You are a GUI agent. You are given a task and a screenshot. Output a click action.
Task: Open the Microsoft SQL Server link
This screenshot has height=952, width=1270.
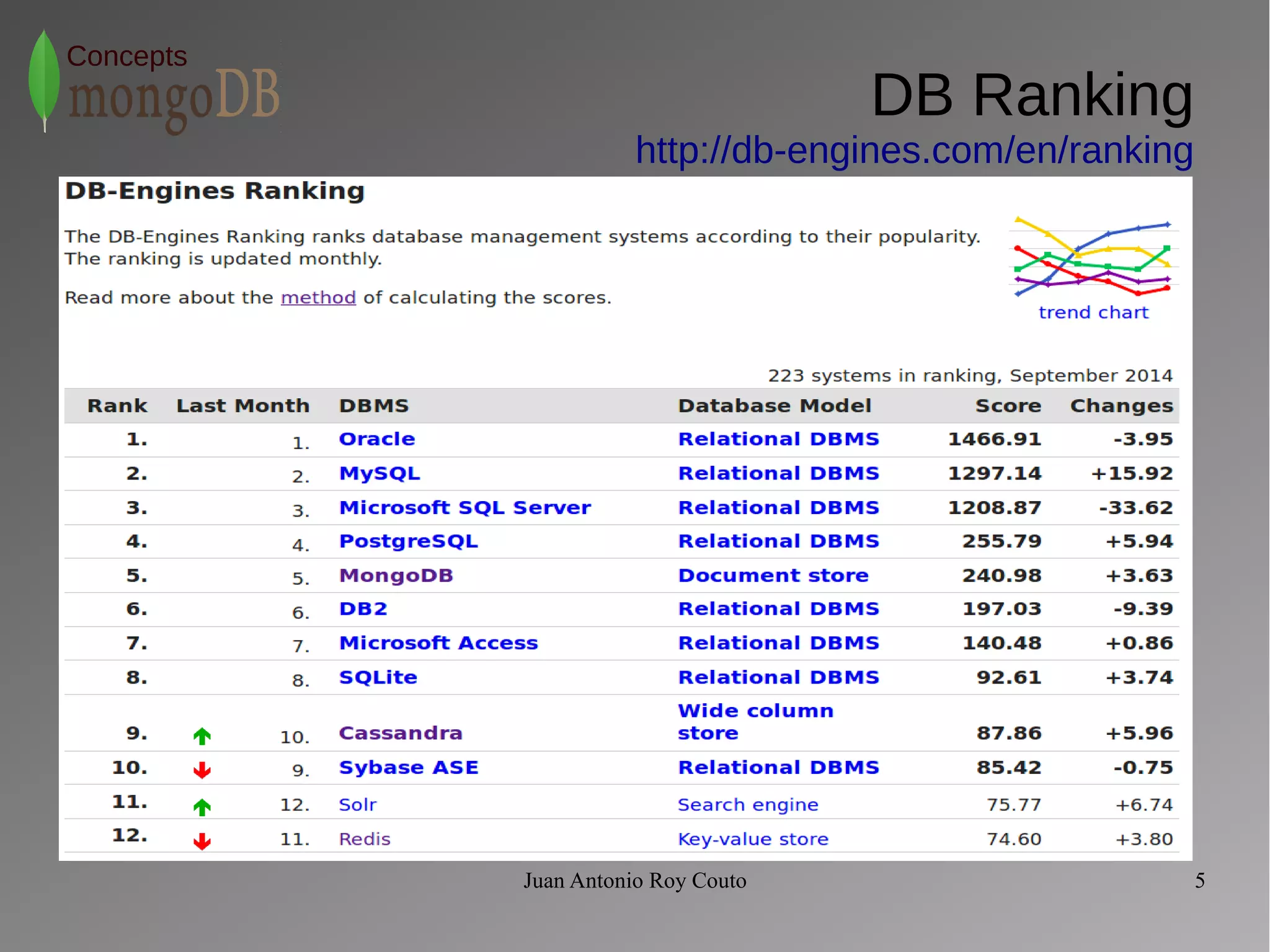tap(465, 507)
